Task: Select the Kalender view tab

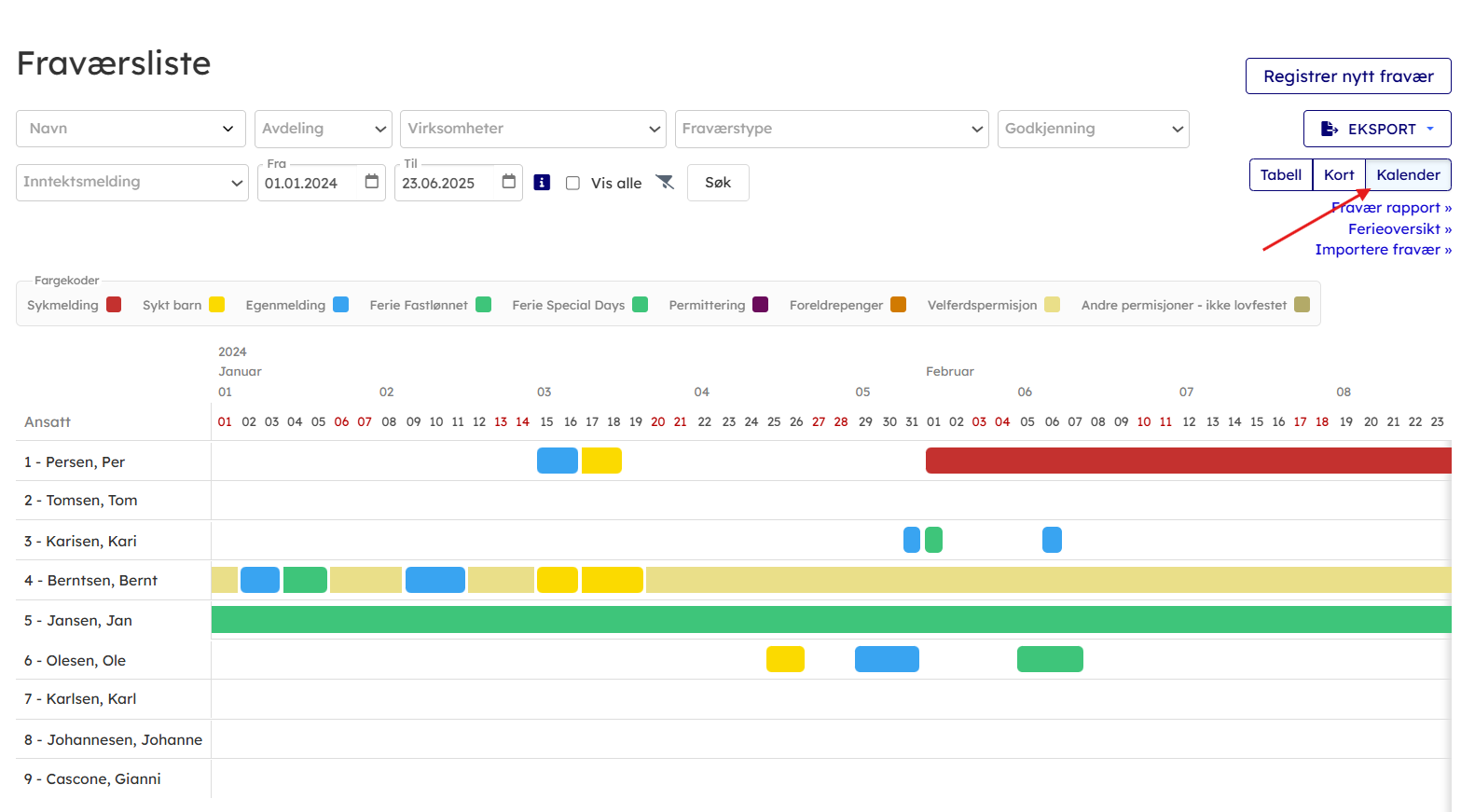Action: (1408, 175)
